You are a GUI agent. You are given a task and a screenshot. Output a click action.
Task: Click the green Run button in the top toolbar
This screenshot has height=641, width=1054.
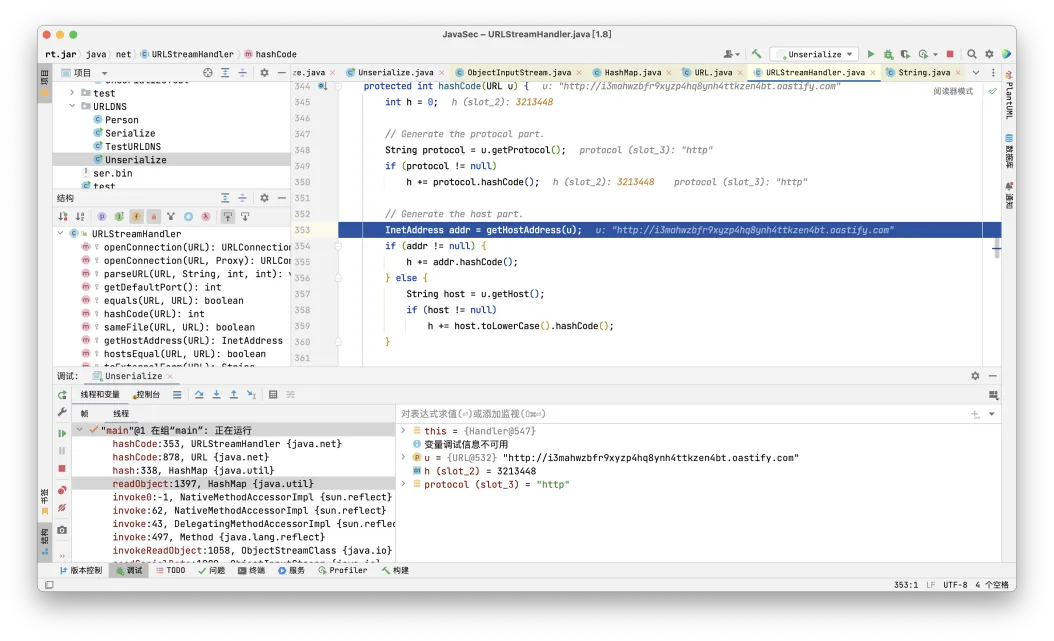870,54
